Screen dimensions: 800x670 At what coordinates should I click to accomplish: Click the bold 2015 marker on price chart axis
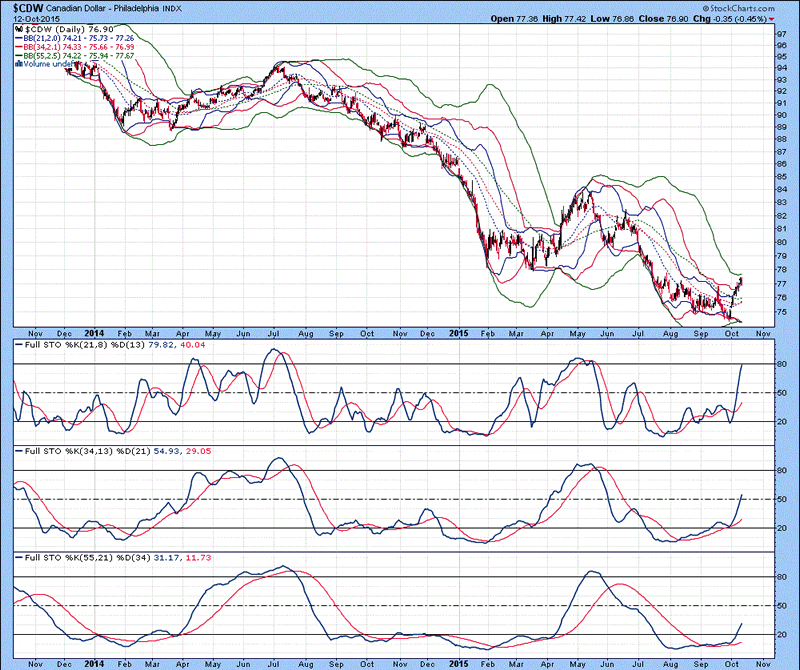pos(459,331)
